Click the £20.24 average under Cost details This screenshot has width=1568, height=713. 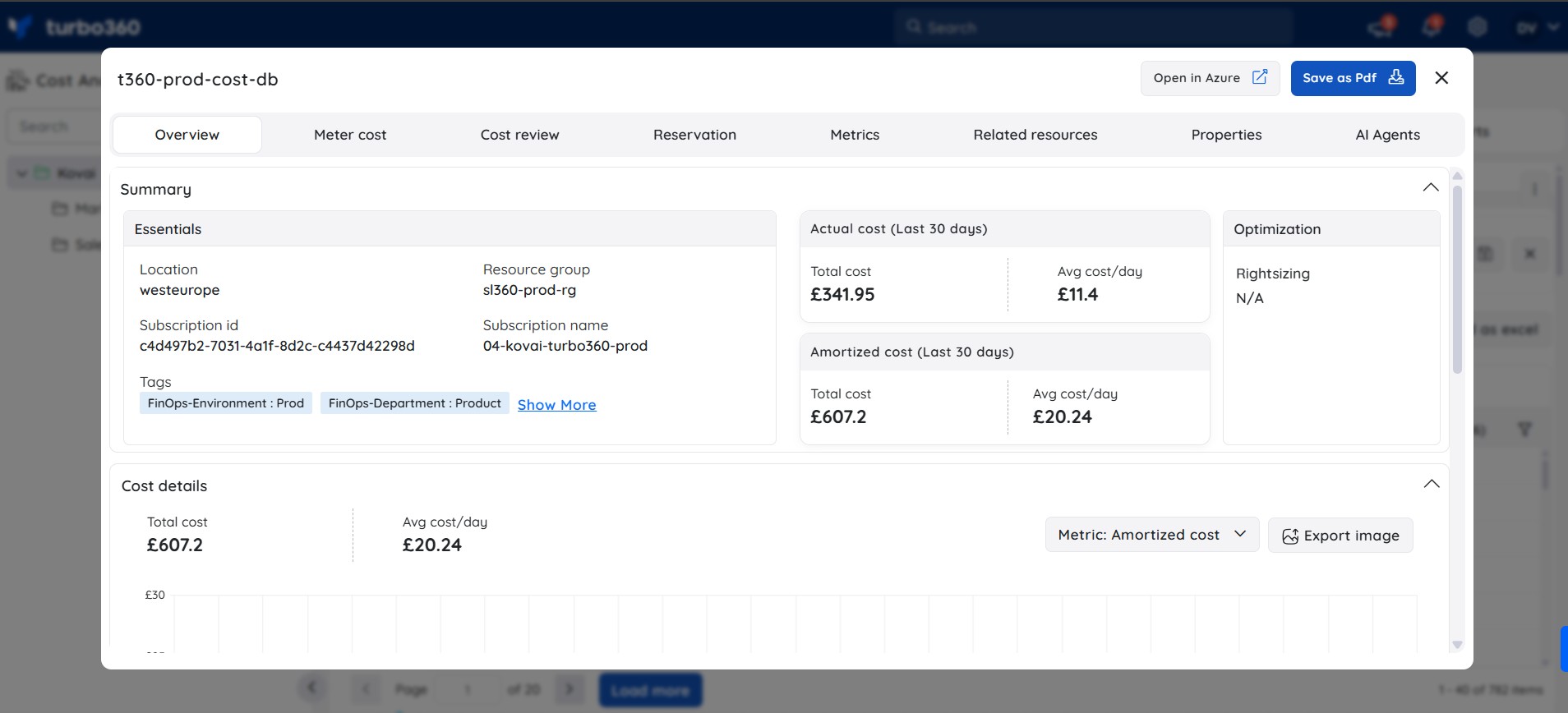click(432, 545)
